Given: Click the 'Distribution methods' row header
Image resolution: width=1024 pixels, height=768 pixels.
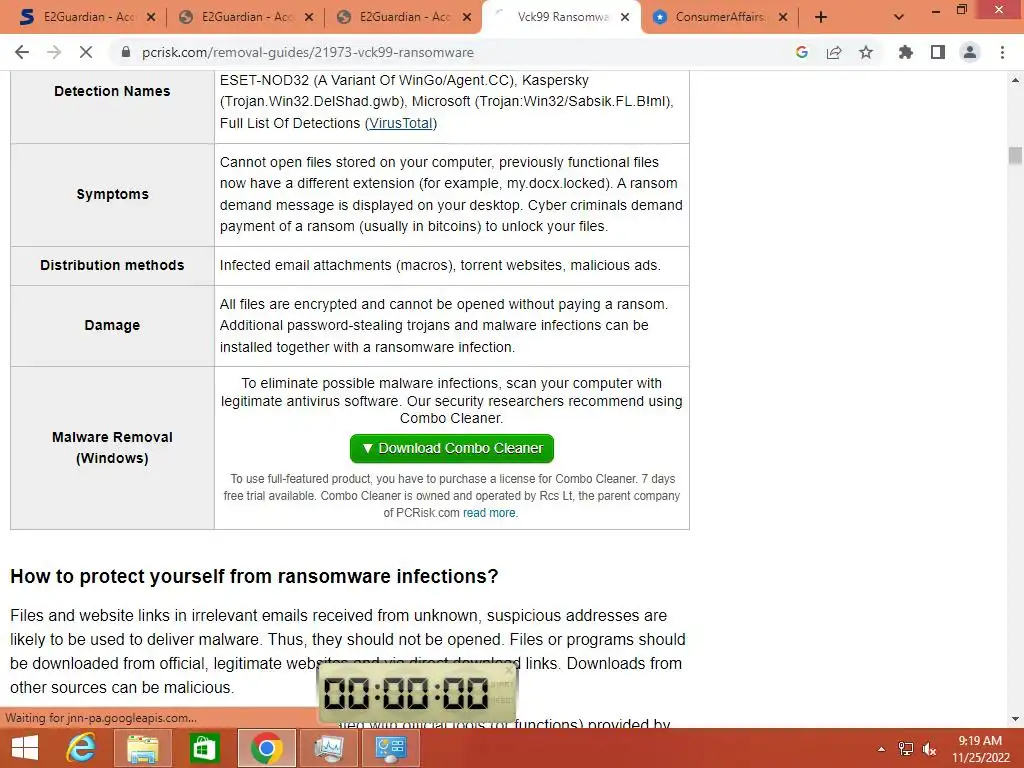Looking at the screenshot, I should (x=112, y=265).
